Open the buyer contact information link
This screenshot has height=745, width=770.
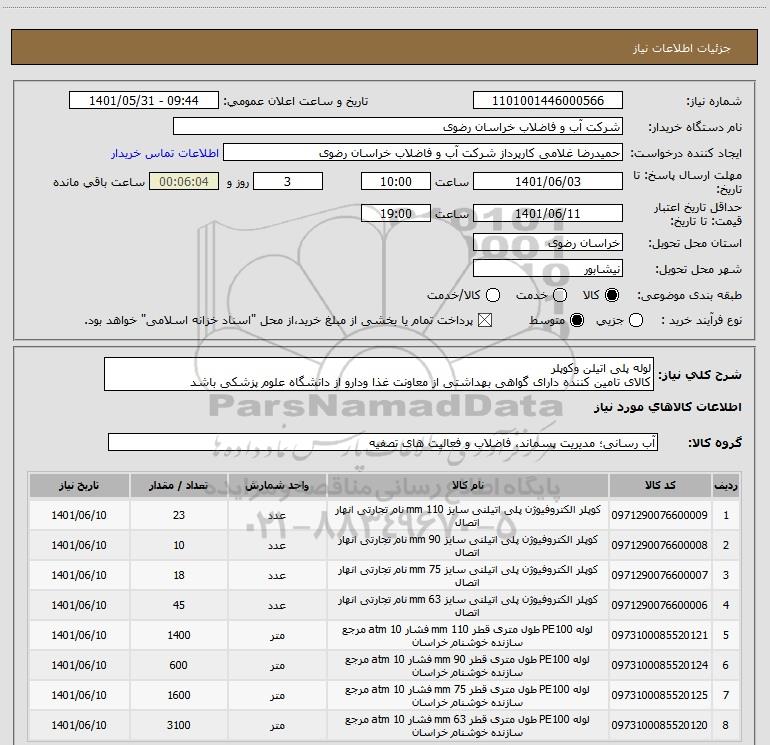click(x=165, y=153)
